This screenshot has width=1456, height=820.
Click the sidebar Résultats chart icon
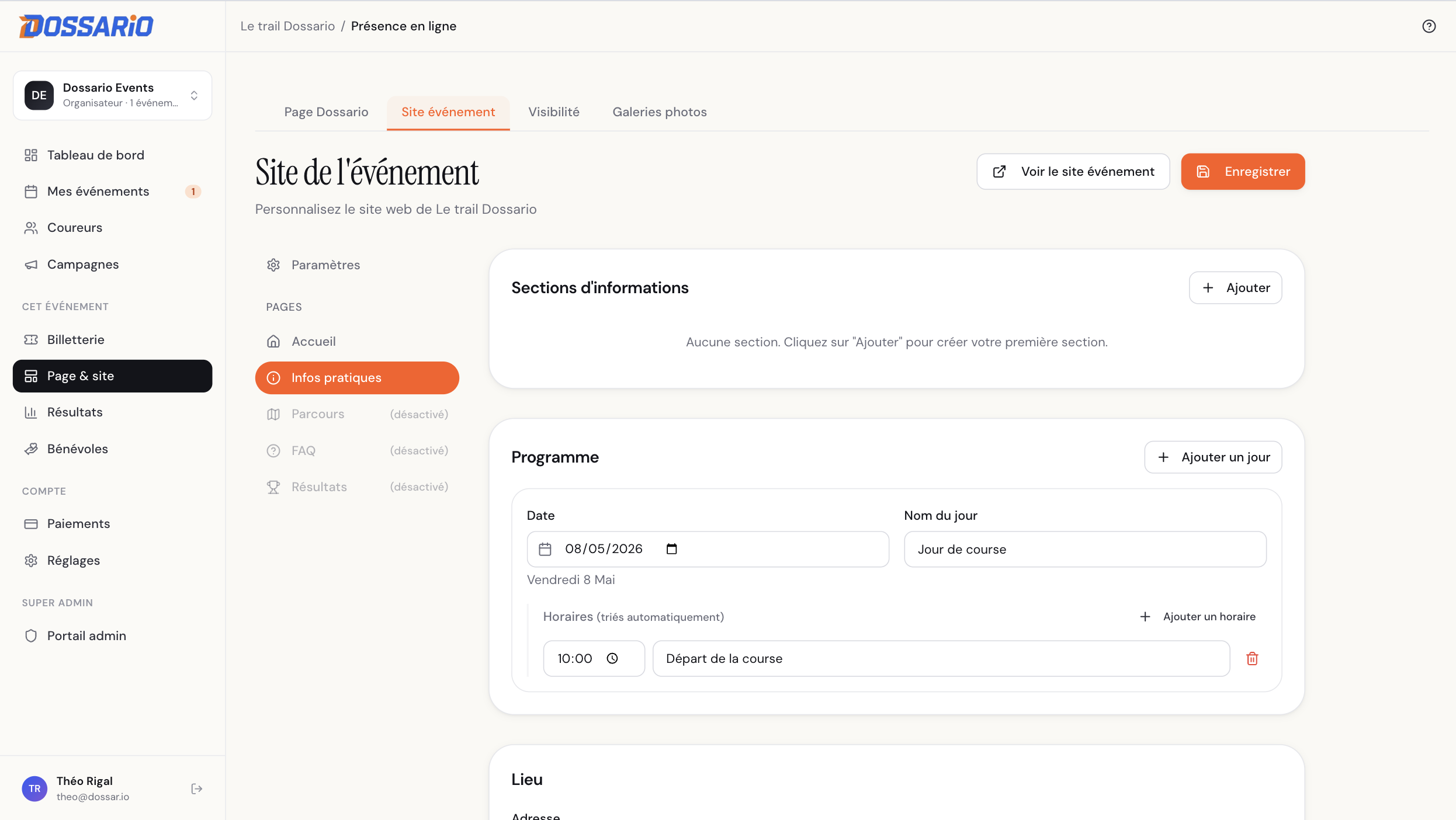click(31, 412)
